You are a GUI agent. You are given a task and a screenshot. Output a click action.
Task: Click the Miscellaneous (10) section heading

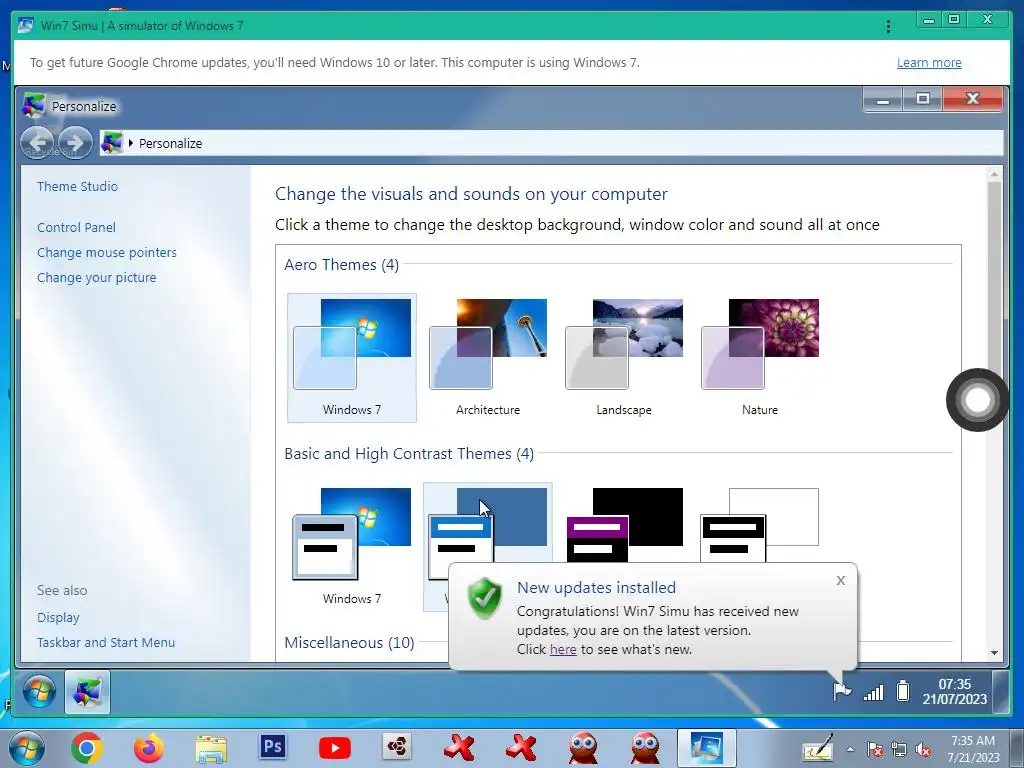(349, 643)
